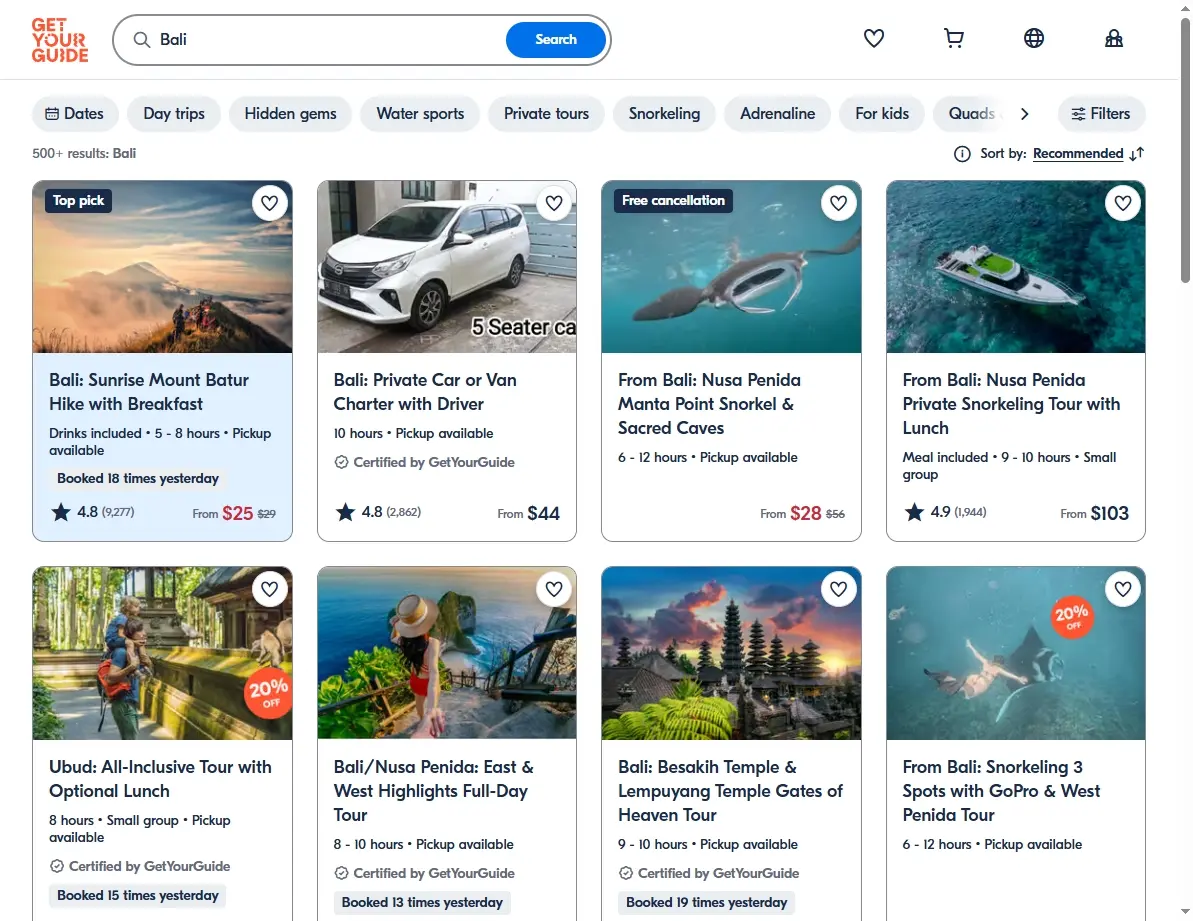The image size is (1193, 921).
Task: Favorite the Private Snorkeling Tour with Lunch card
Action: point(1123,203)
